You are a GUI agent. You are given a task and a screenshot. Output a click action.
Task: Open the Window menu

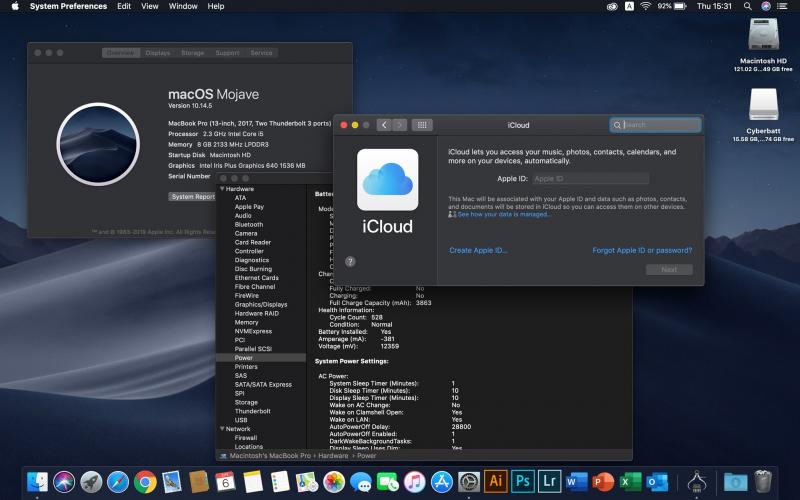(x=183, y=6)
